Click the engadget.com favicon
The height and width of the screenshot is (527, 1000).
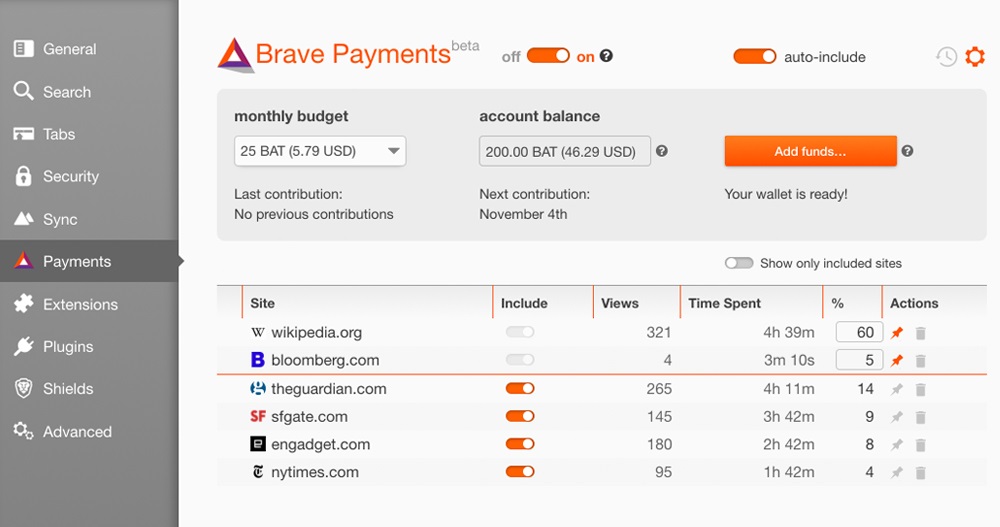258,444
